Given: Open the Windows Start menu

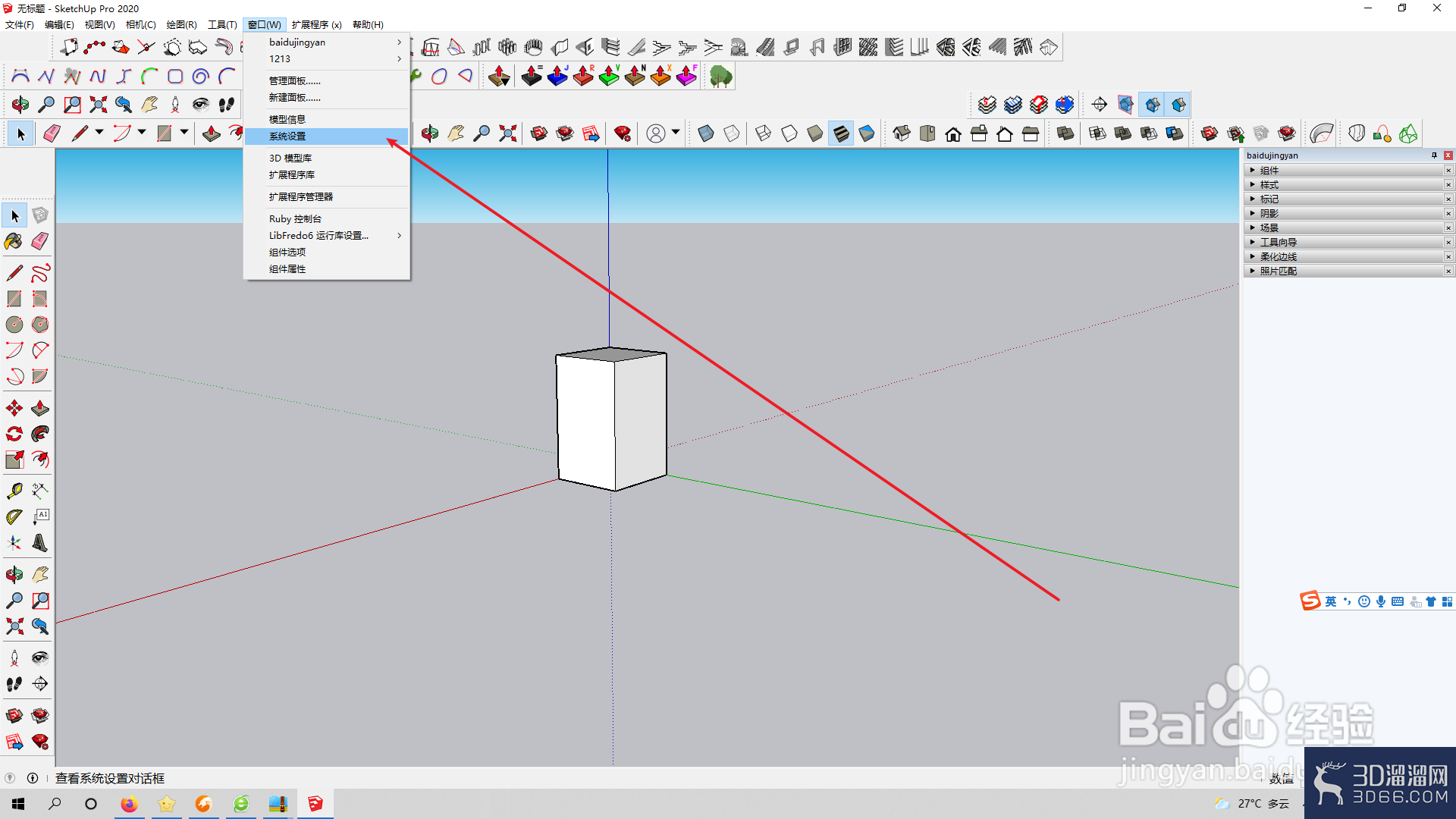Looking at the screenshot, I should [18, 804].
